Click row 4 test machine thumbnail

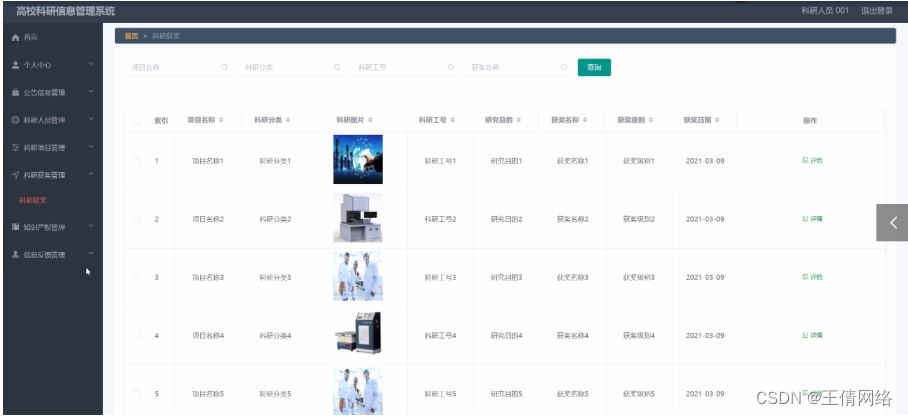[x=358, y=333]
